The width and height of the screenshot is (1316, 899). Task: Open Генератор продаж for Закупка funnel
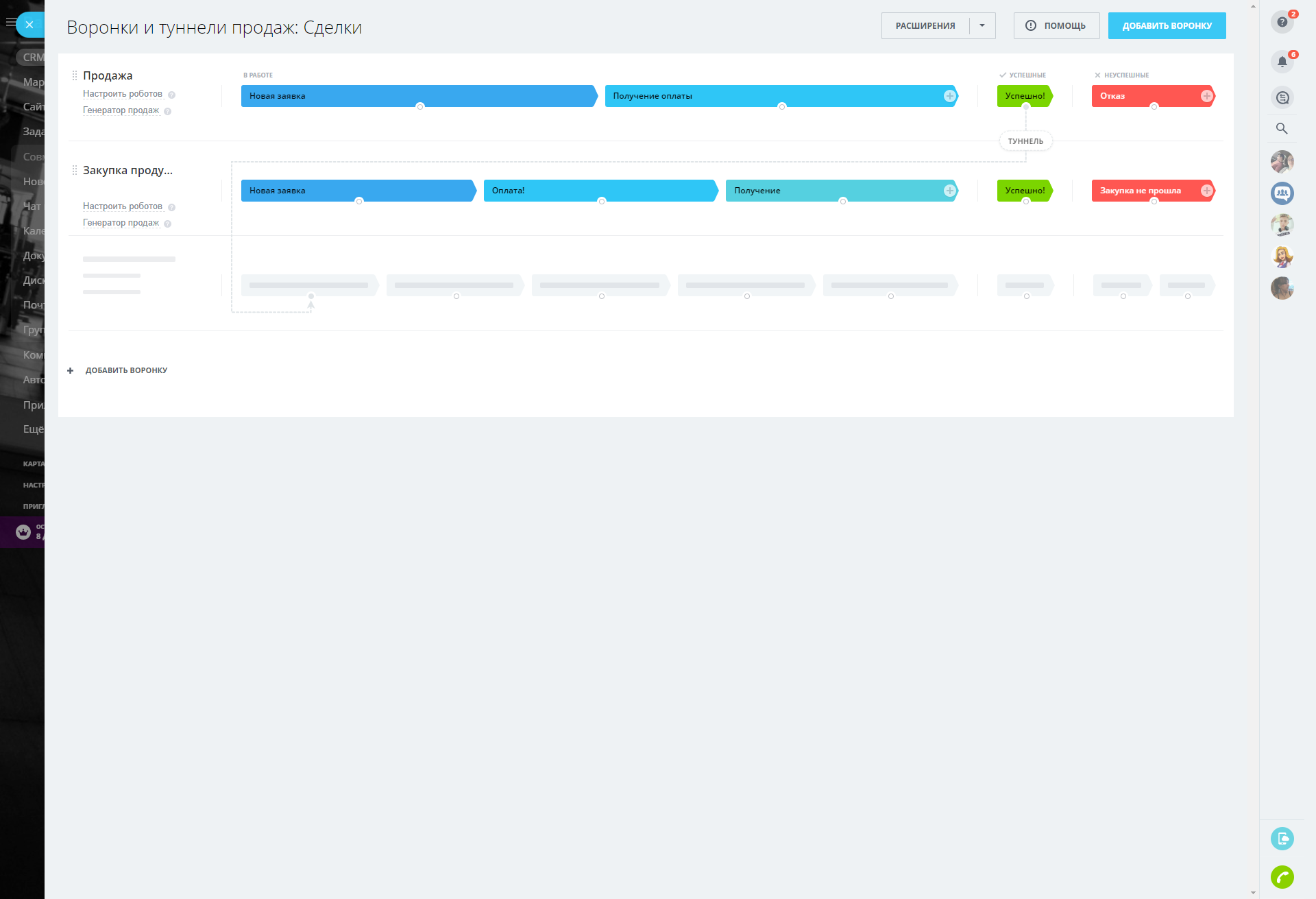[121, 223]
